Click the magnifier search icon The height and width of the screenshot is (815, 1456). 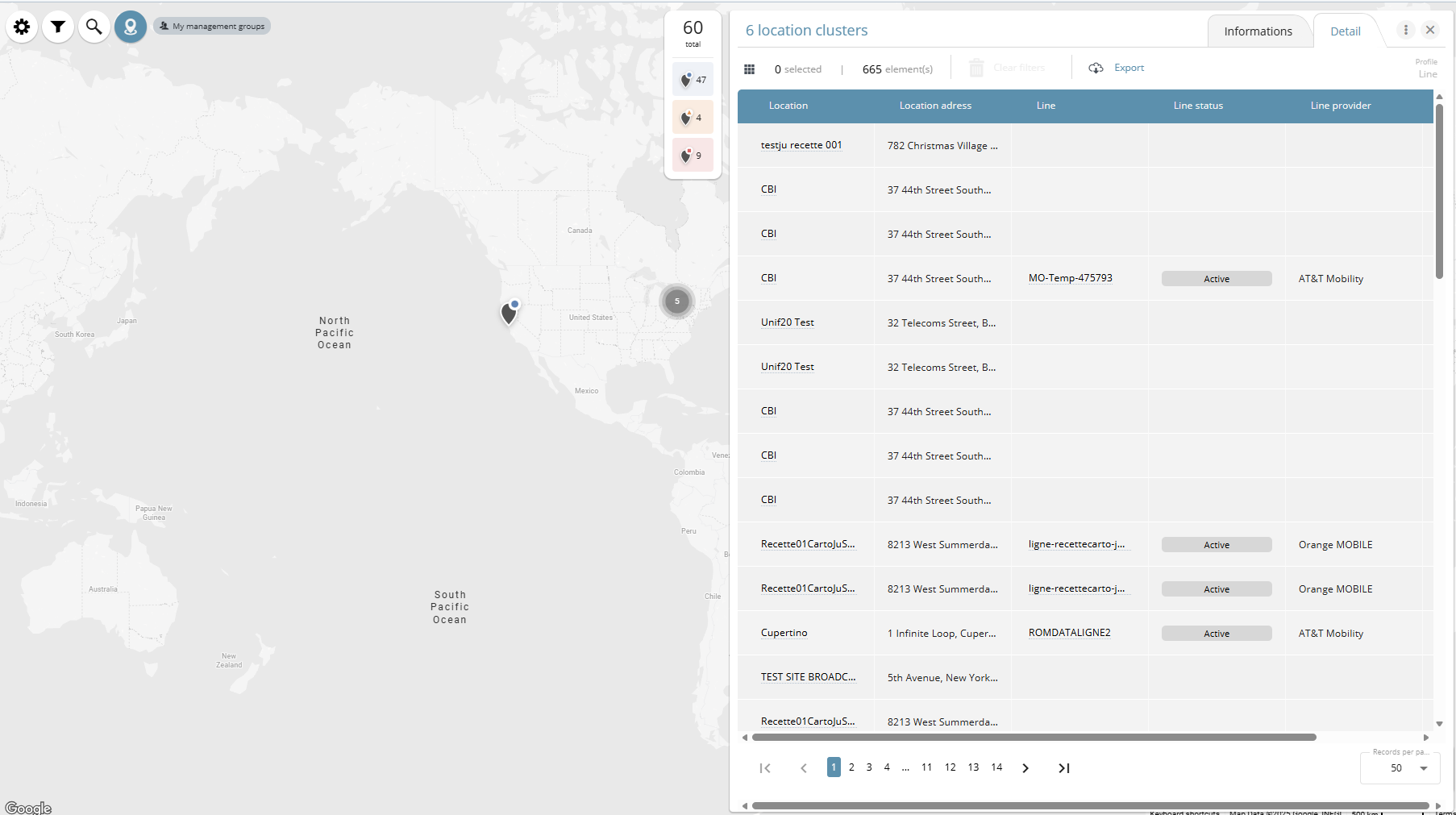coord(94,27)
